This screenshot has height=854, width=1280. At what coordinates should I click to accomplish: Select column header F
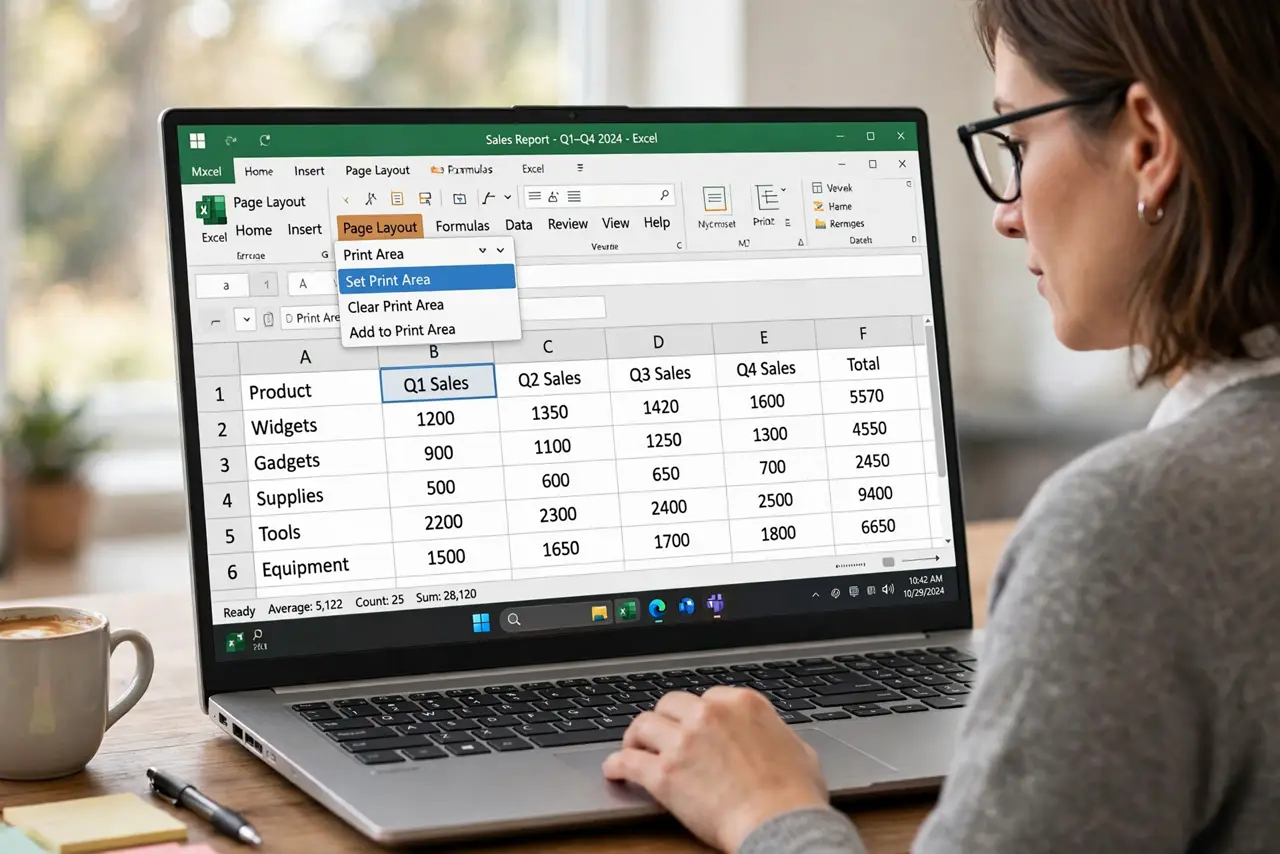pyautogui.click(x=863, y=333)
